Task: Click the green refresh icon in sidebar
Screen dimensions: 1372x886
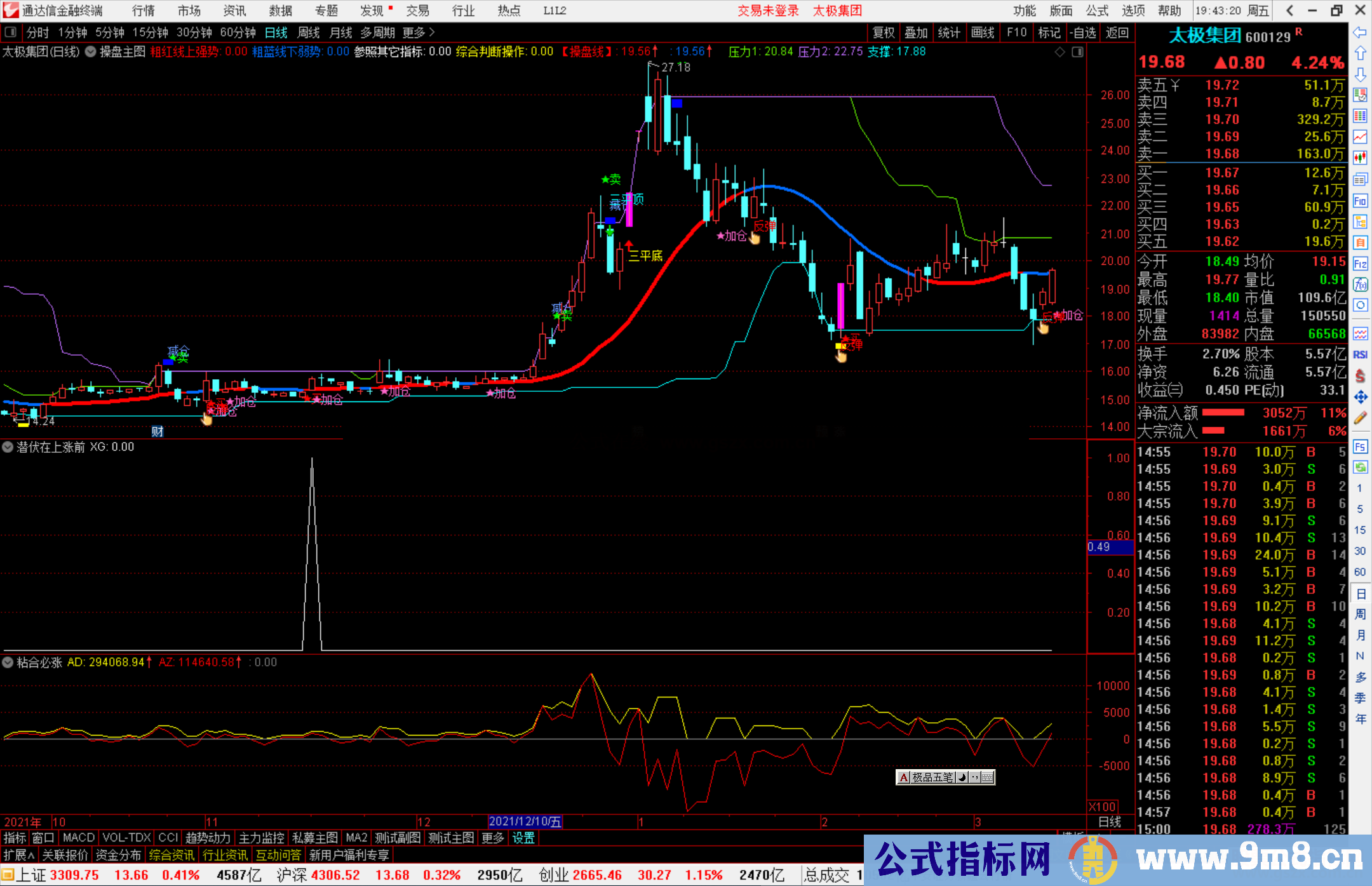Action: pyautogui.click(x=1360, y=467)
